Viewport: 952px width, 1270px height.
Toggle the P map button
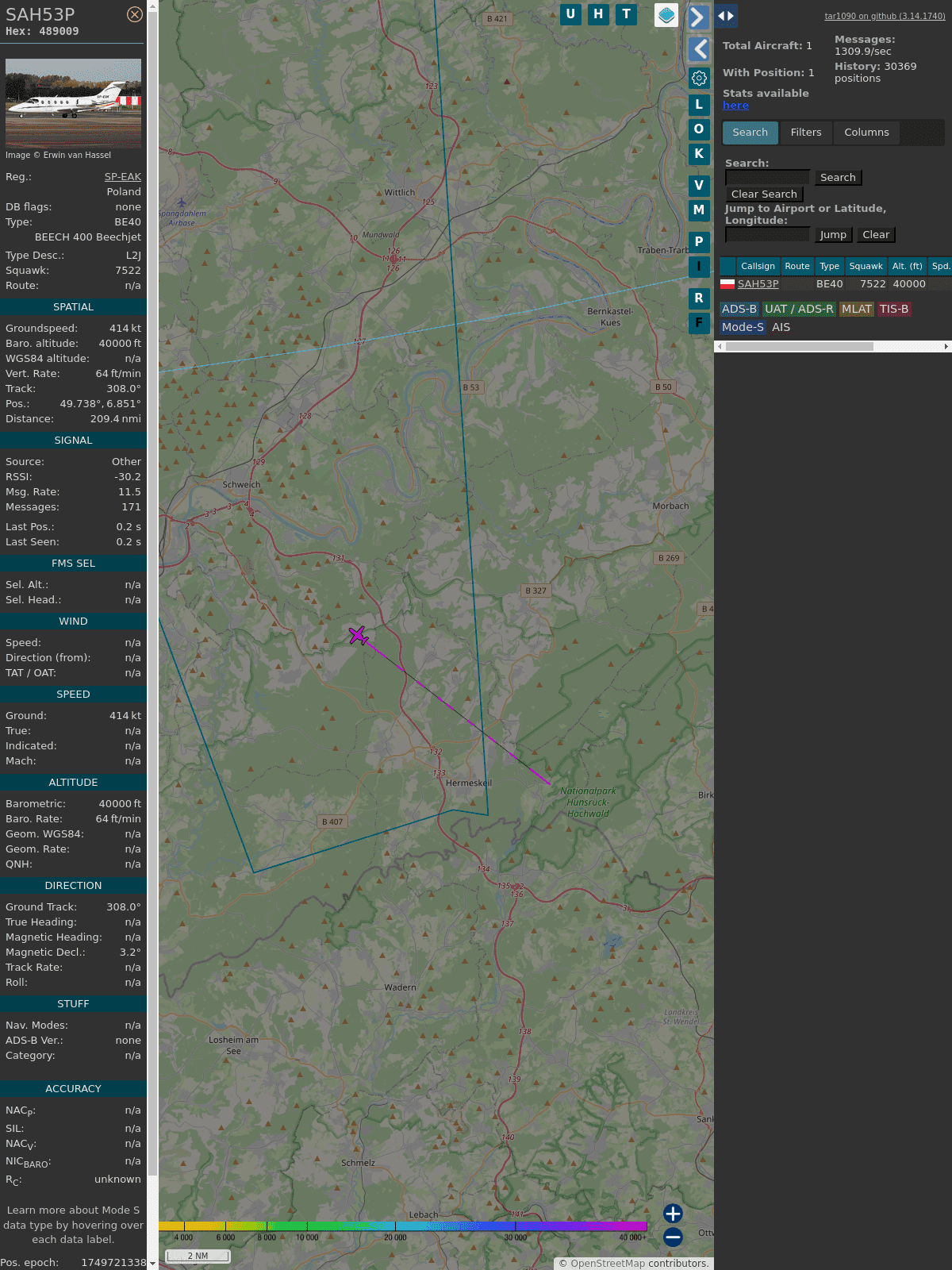point(699,242)
